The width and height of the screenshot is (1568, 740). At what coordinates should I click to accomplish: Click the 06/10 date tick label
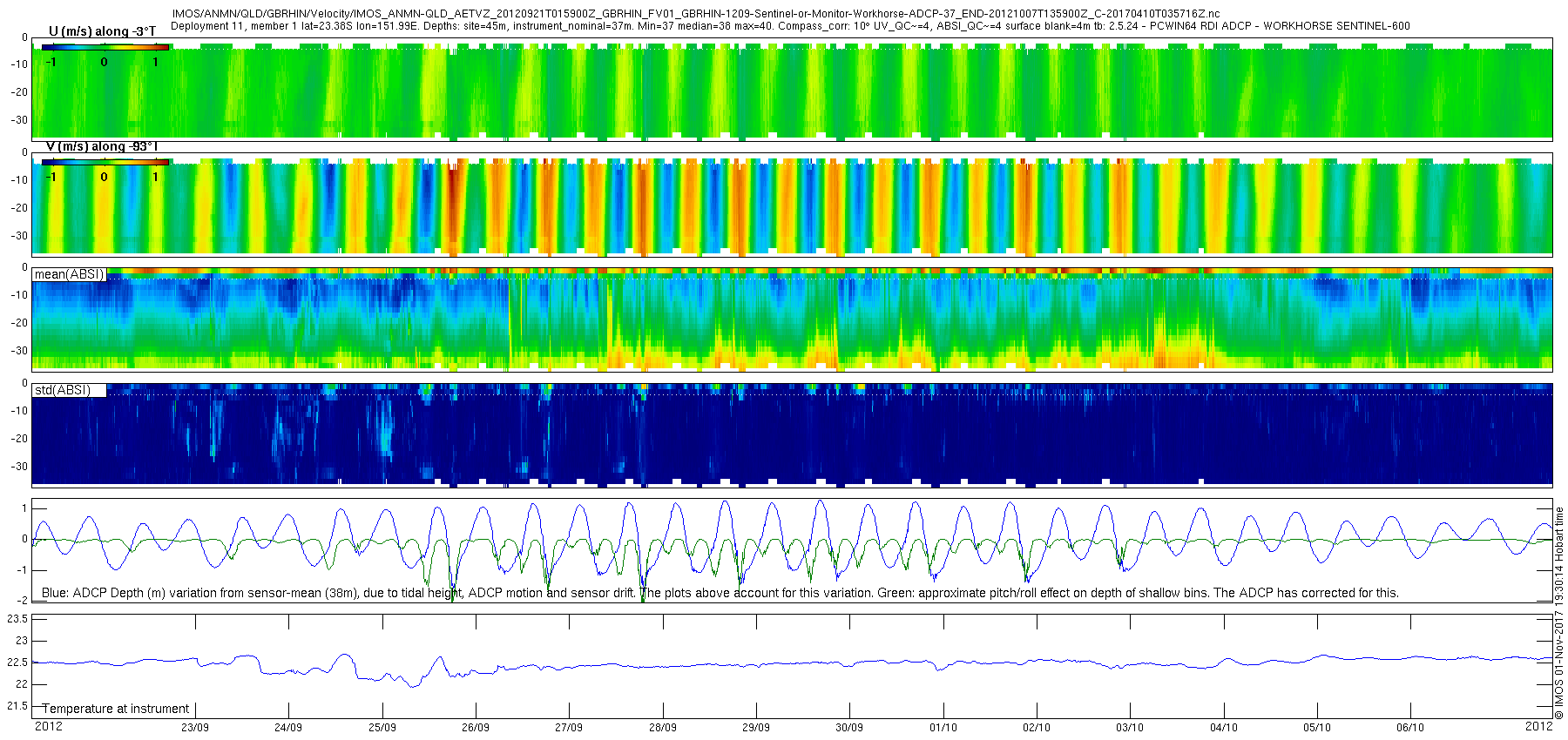(1410, 728)
